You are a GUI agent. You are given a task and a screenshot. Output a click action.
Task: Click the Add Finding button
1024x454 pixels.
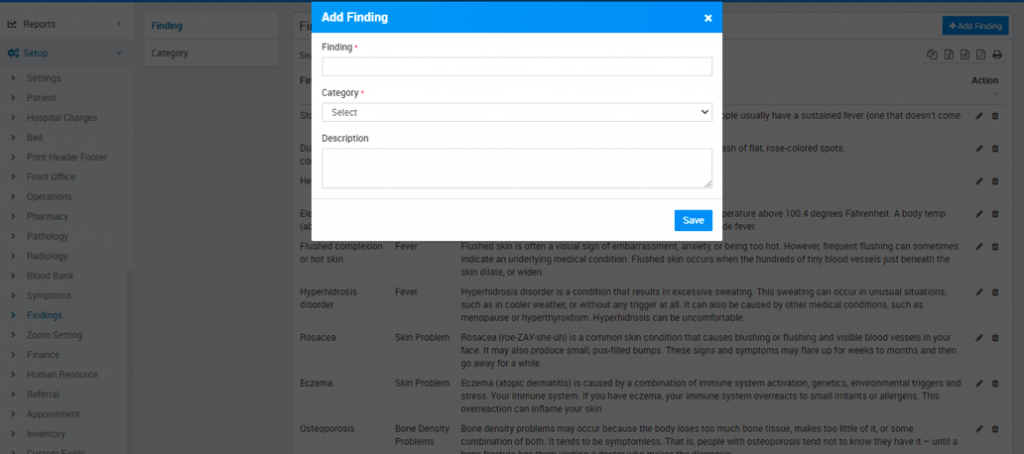pos(975,26)
